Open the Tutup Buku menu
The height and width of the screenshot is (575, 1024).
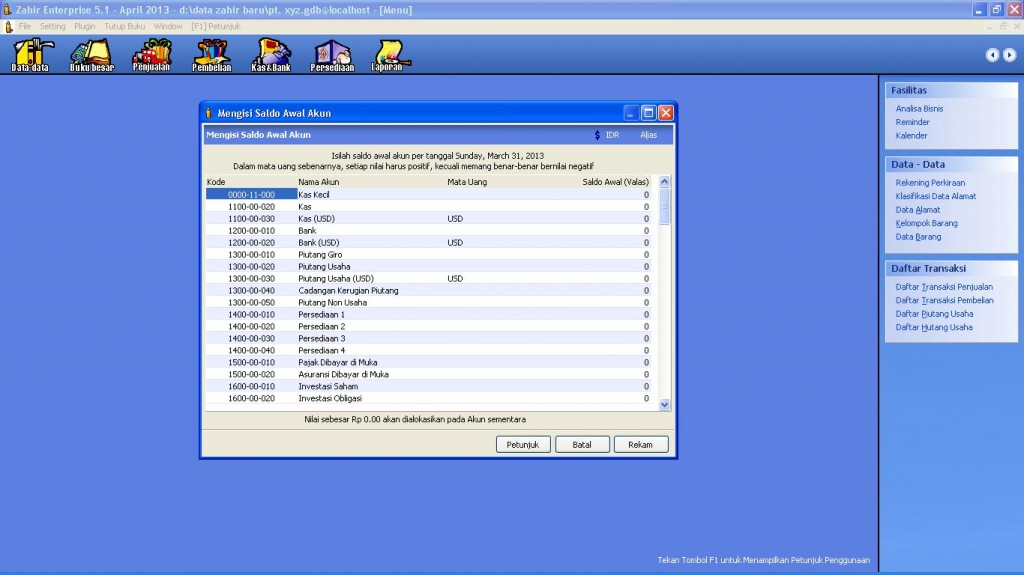[124, 26]
